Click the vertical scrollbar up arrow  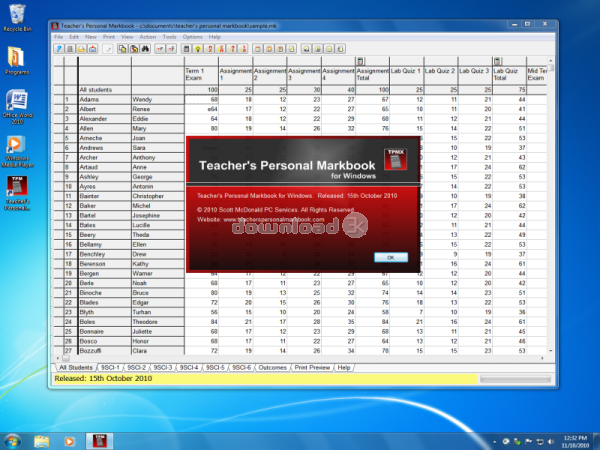tap(551, 60)
